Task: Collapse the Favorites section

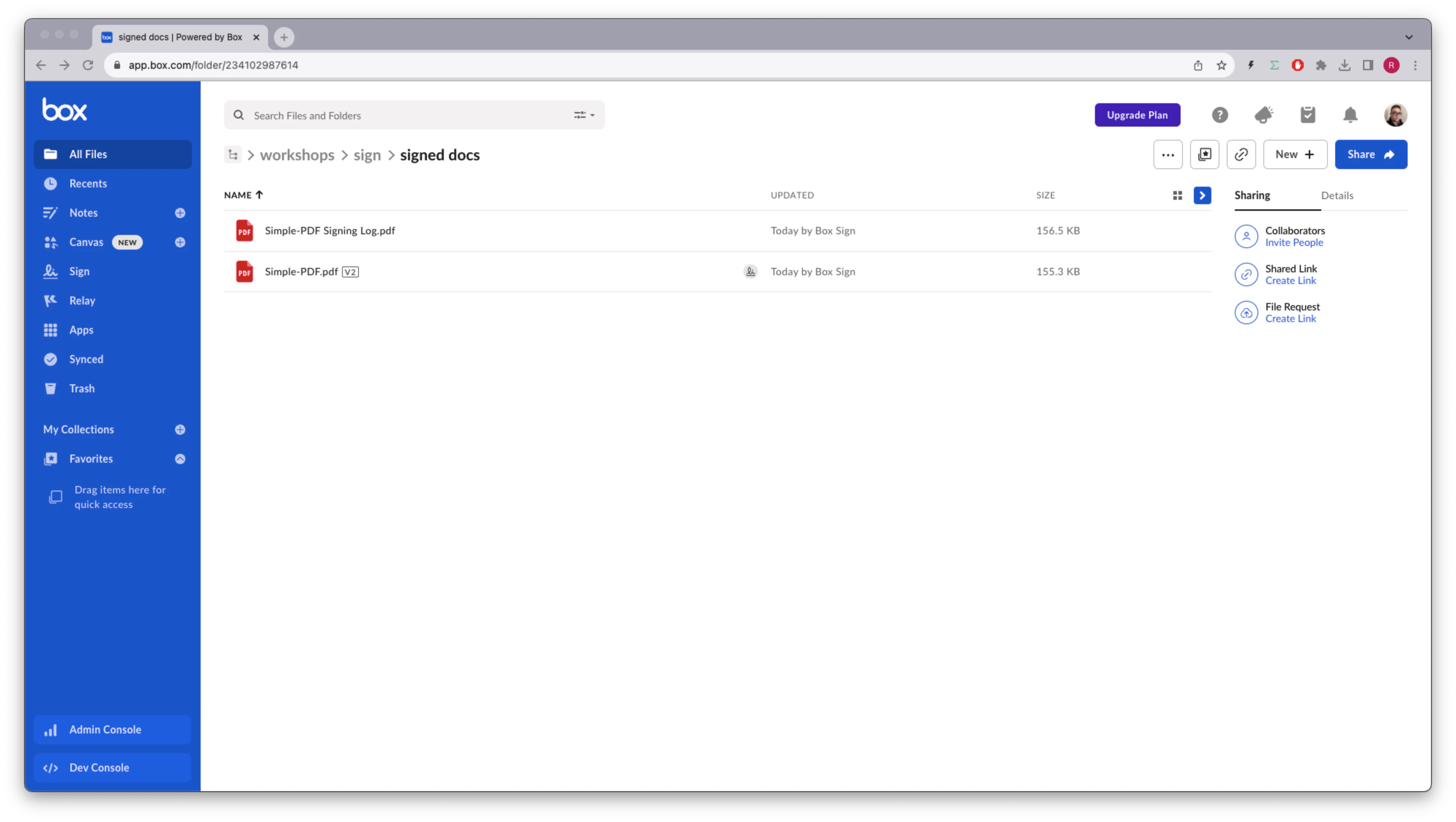Action: [180, 458]
